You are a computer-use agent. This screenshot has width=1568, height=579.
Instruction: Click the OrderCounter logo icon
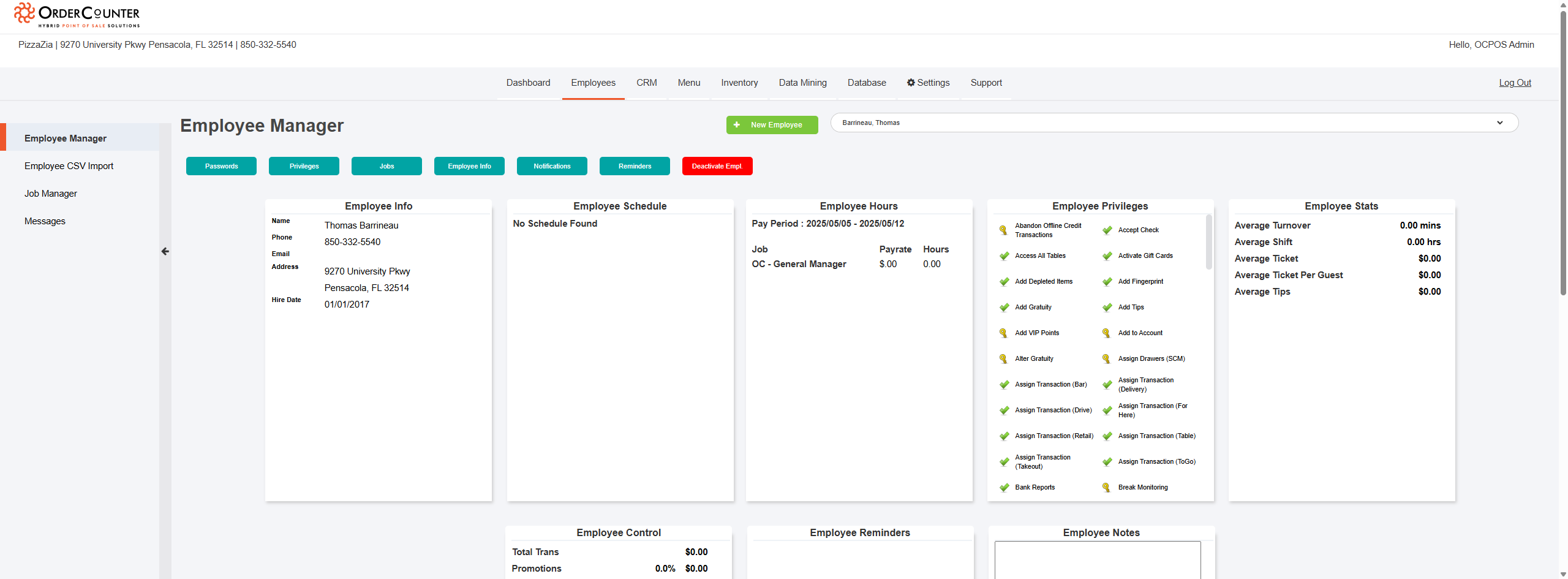tap(24, 13)
